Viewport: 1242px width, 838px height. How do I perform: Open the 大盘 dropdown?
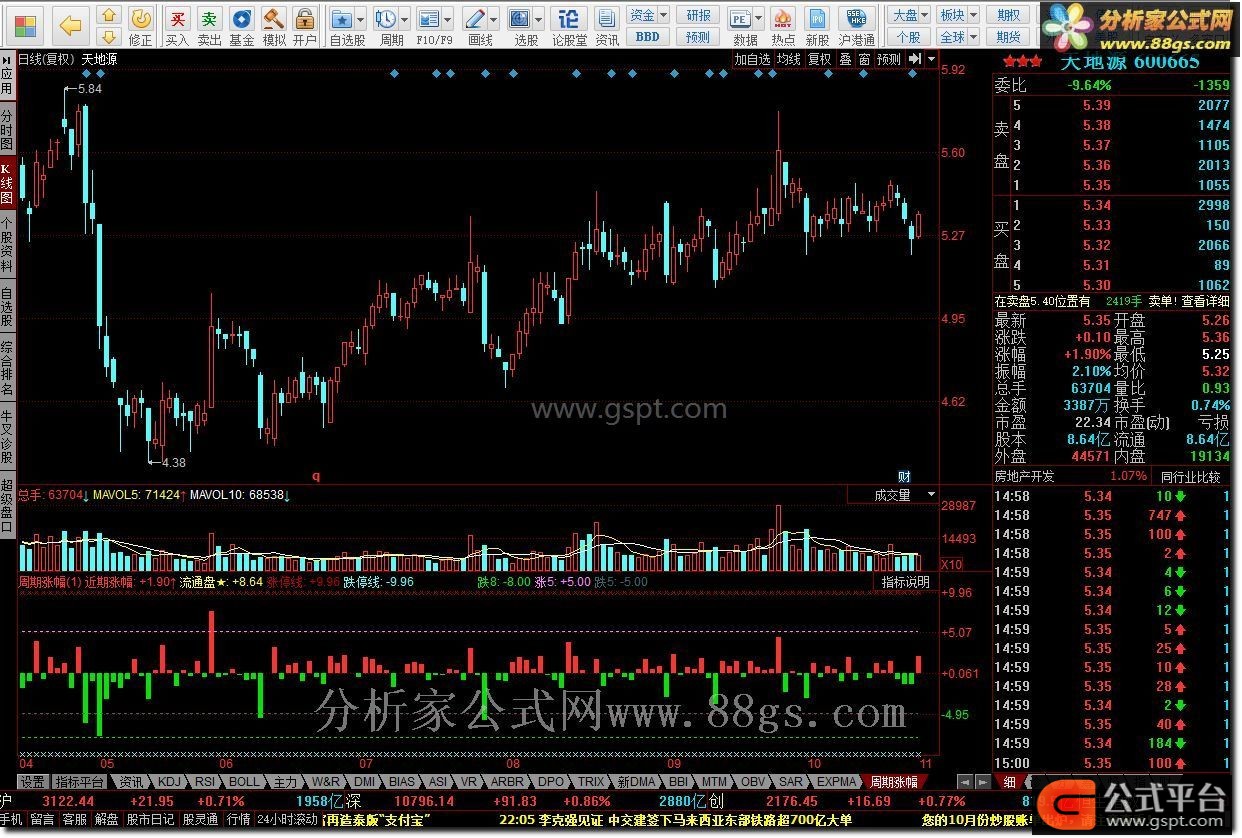tap(909, 15)
